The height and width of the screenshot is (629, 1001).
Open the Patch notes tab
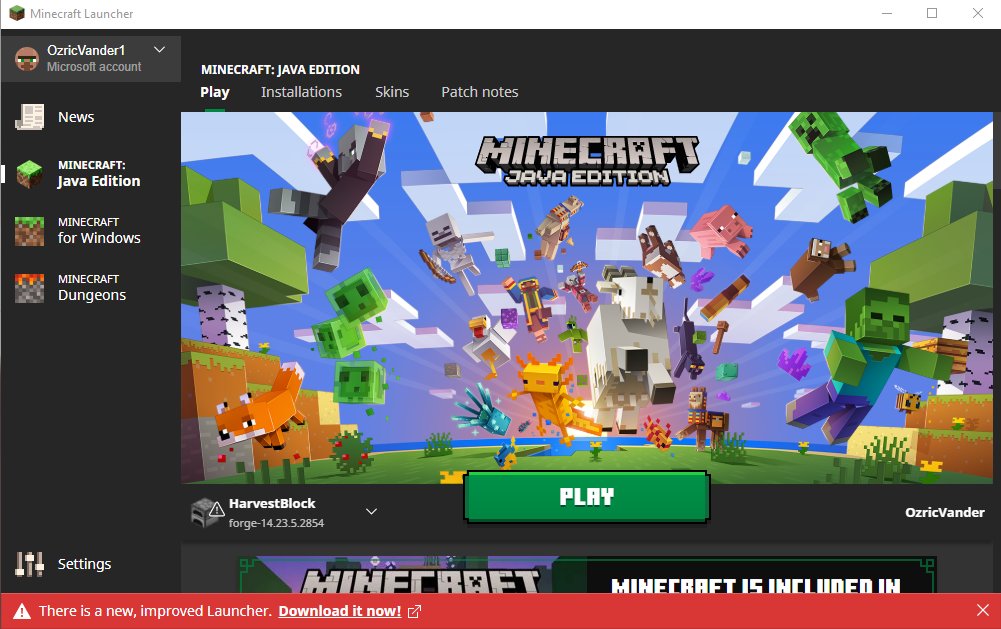(x=479, y=92)
